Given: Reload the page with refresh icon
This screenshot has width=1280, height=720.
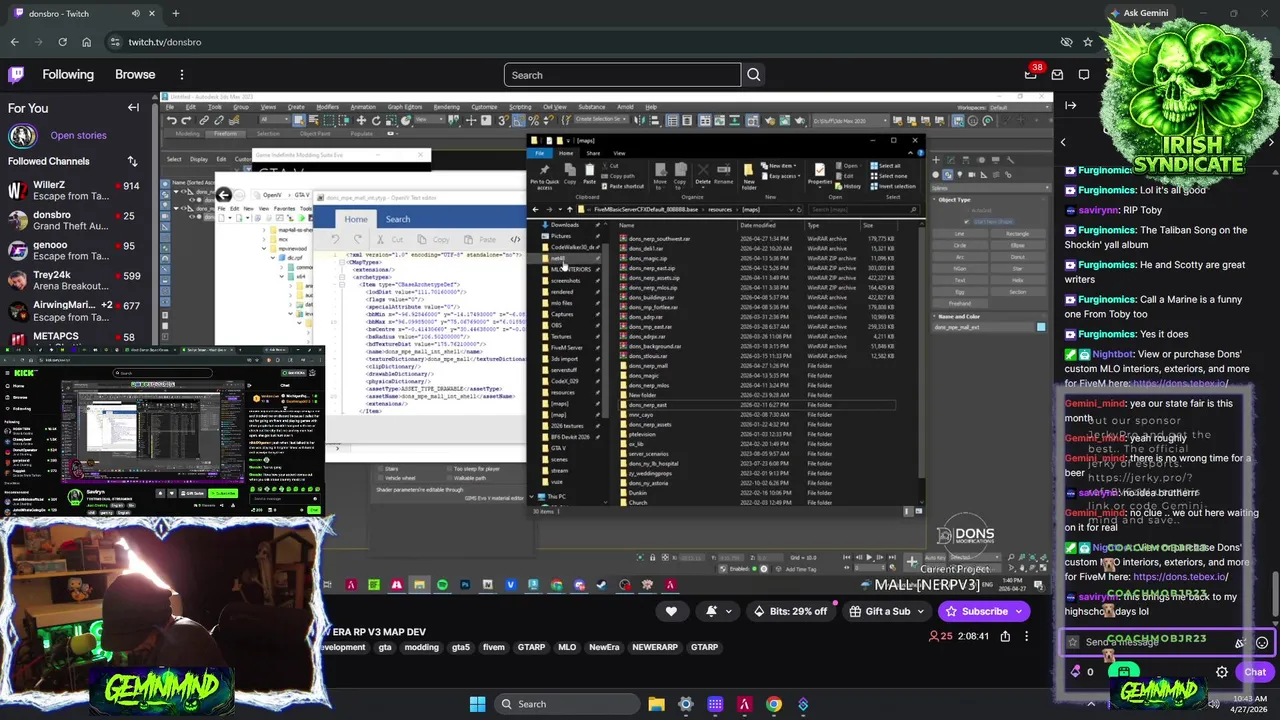Looking at the screenshot, I should point(62,42).
